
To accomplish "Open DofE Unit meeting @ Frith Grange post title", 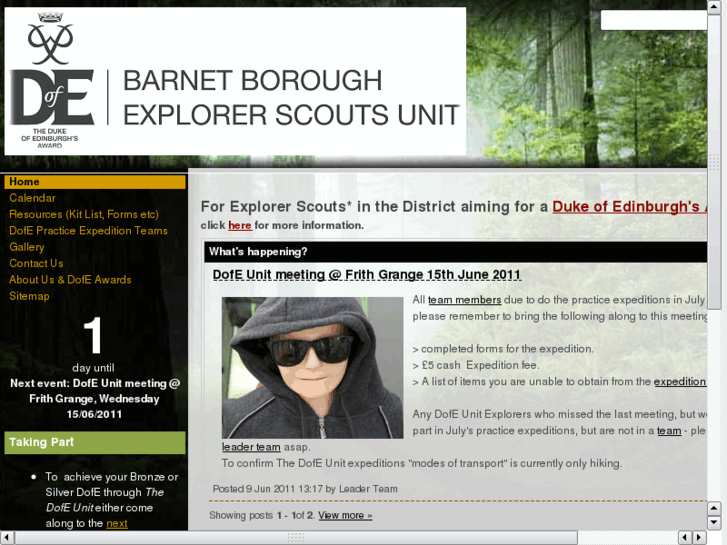I will click(367, 275).
